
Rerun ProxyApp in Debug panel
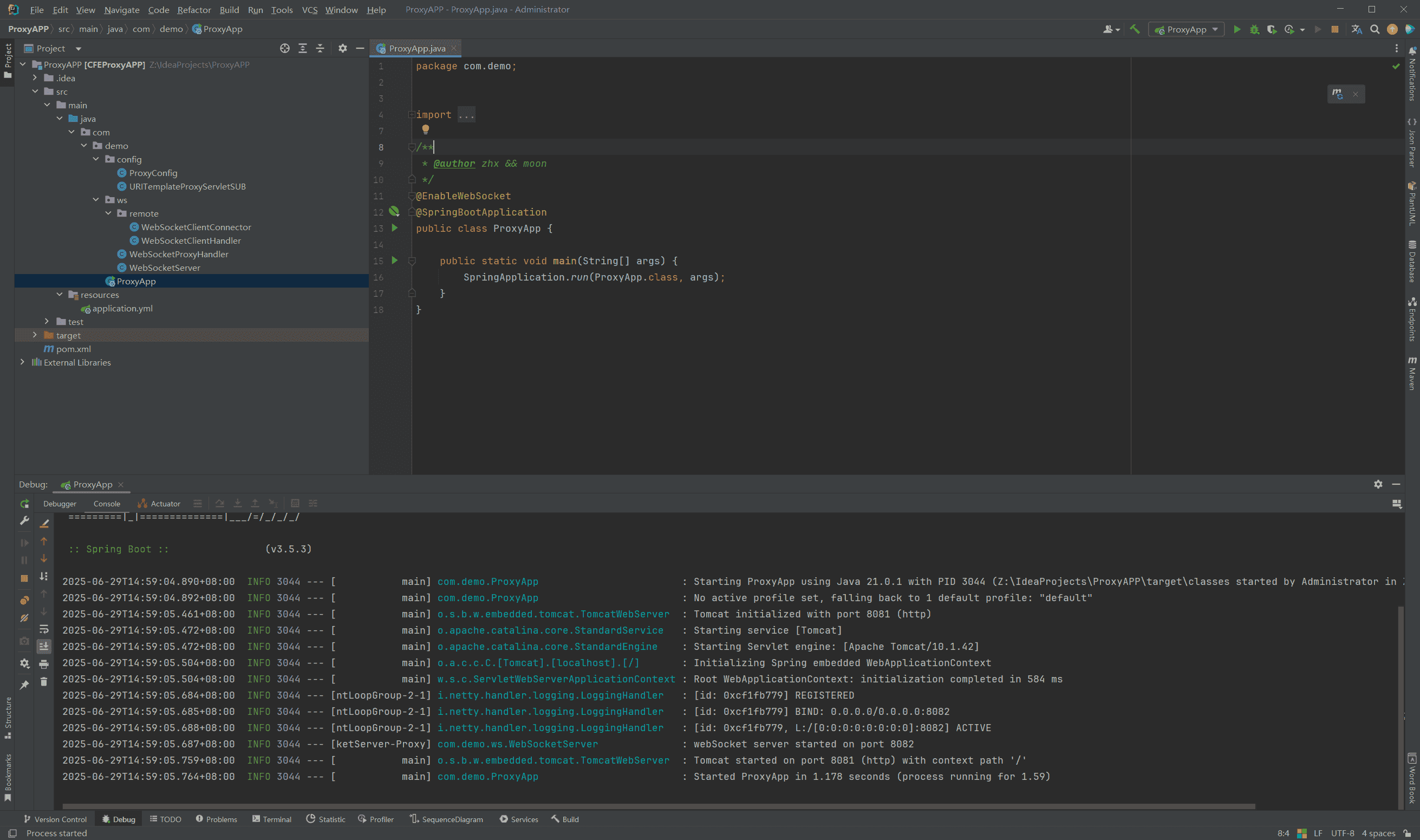coord(24,503)
